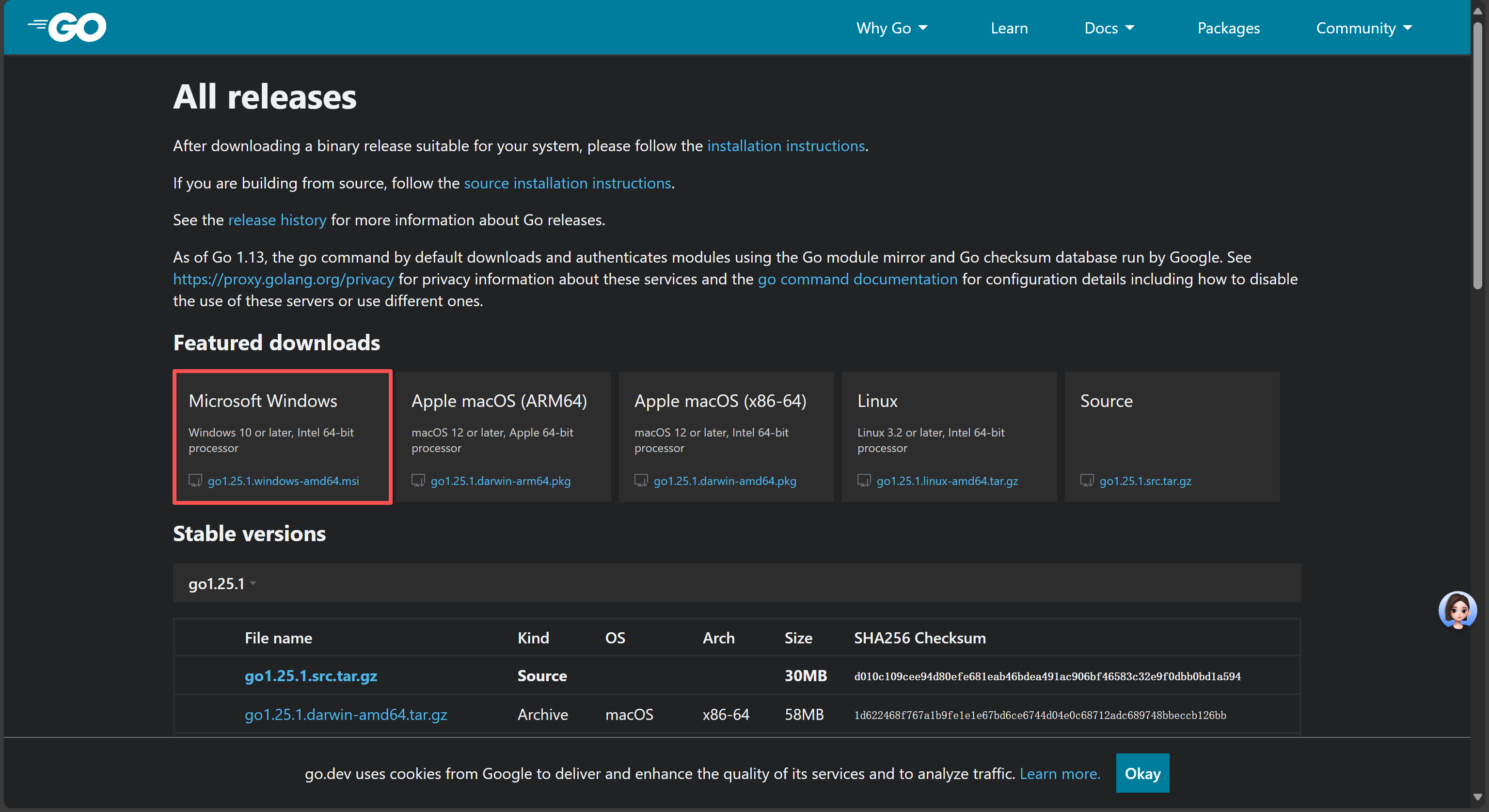1489x812 pixels.
Task: Click download icon beside go1.25.1.linux-amd64.tar.gz
Action: pos(864,480)
